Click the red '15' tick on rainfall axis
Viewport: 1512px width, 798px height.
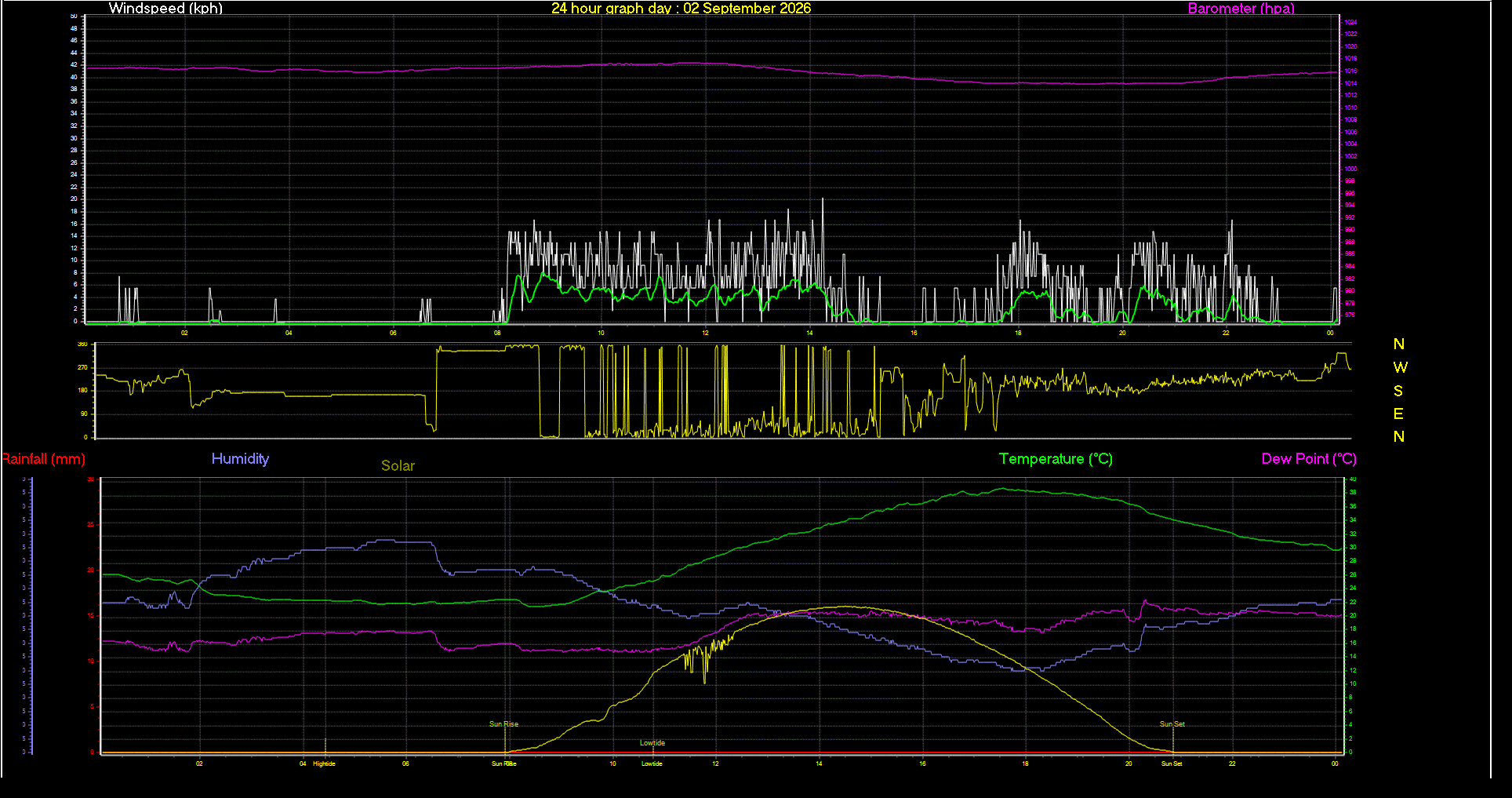click(x=90, y=616)
